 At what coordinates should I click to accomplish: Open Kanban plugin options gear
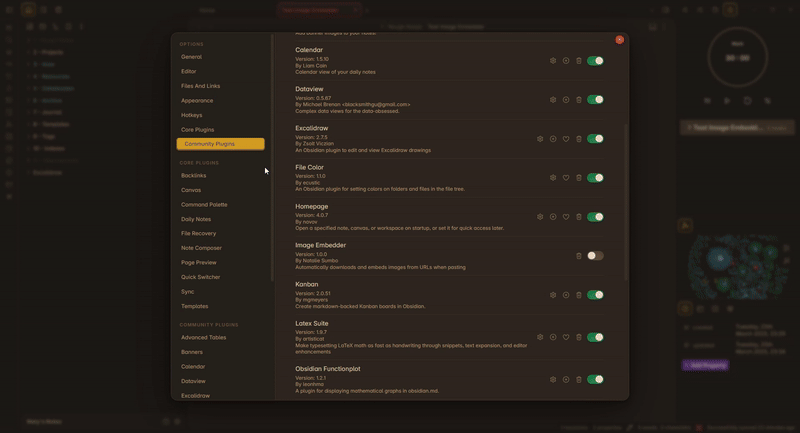(x=553, y=295)
